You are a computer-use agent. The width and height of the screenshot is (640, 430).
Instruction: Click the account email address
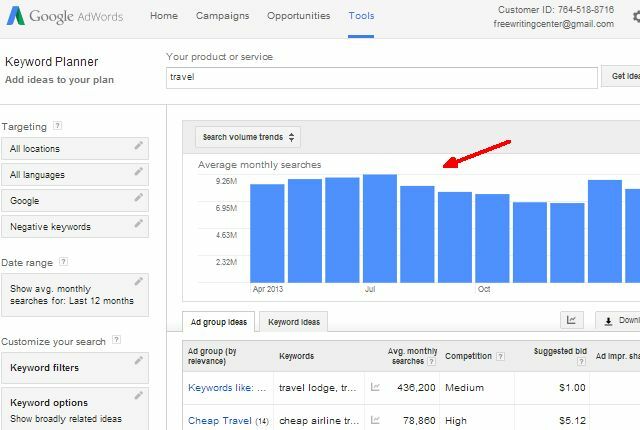tap(553, 24)
